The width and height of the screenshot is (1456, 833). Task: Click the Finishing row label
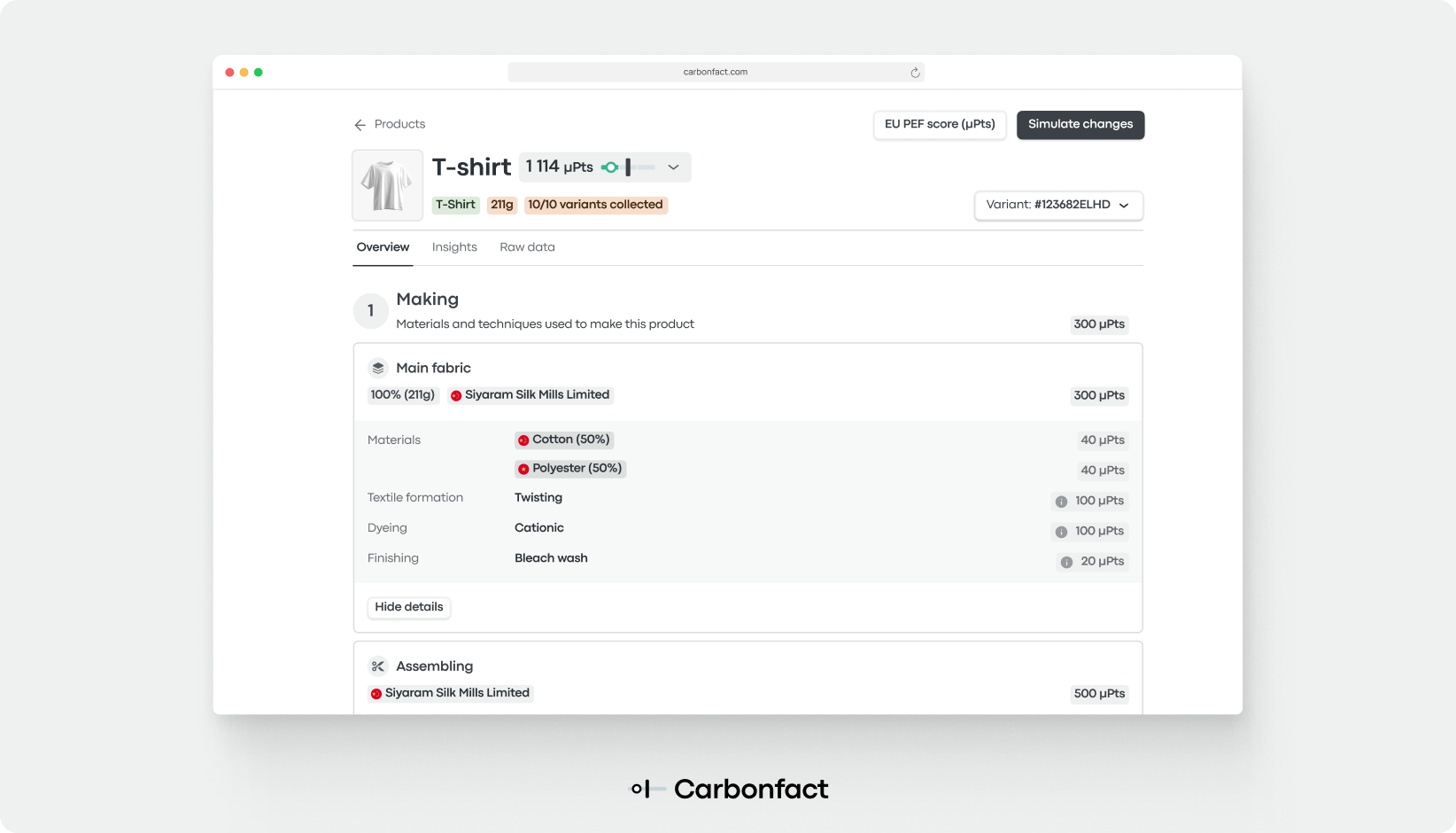point(393,558)
